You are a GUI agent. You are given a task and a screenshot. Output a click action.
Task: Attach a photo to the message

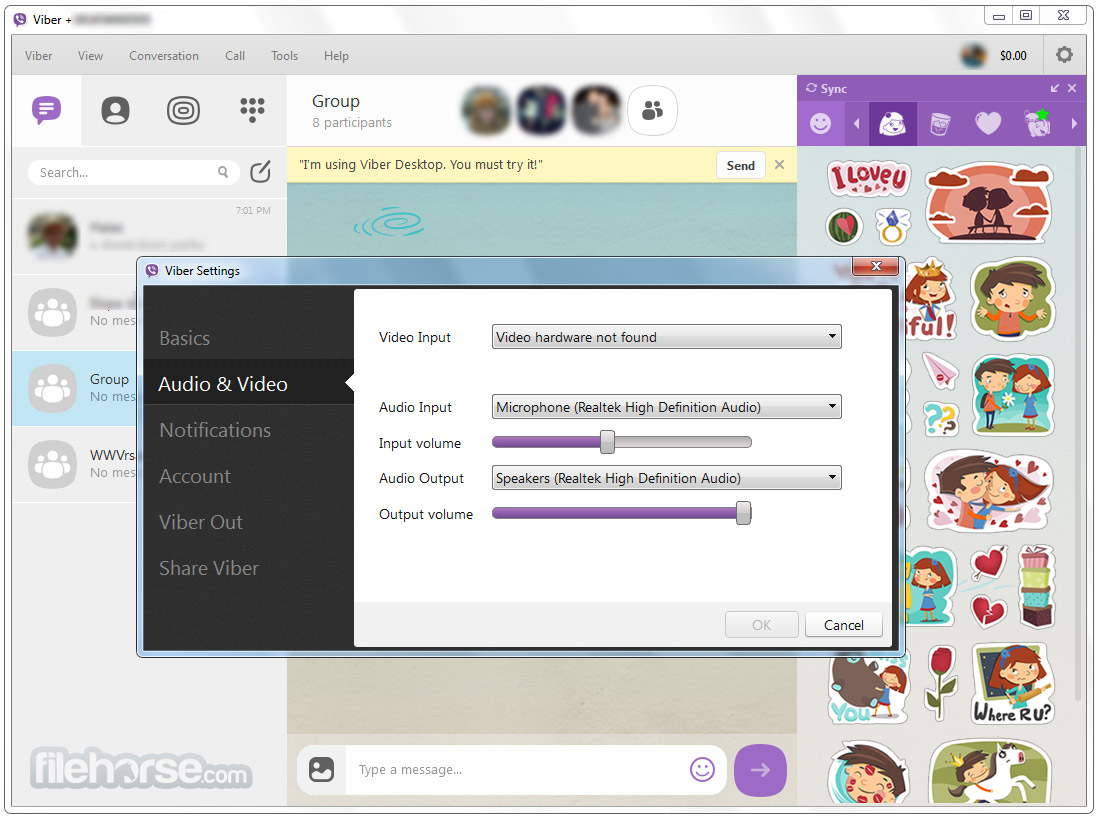pos(321,769)
